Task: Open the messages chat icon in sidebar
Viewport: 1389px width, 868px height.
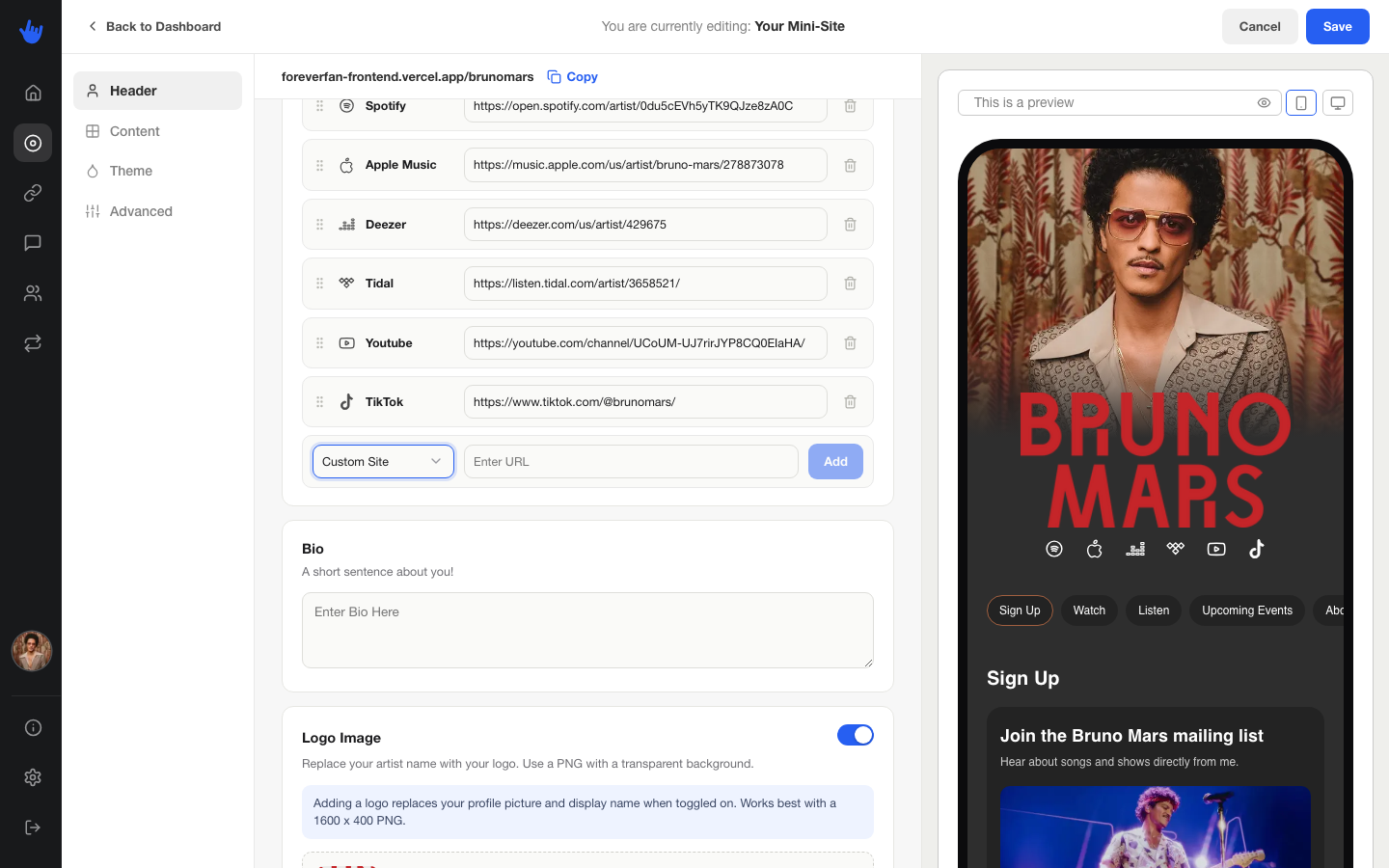Action: pyautogui.click(x=33, y=243)
